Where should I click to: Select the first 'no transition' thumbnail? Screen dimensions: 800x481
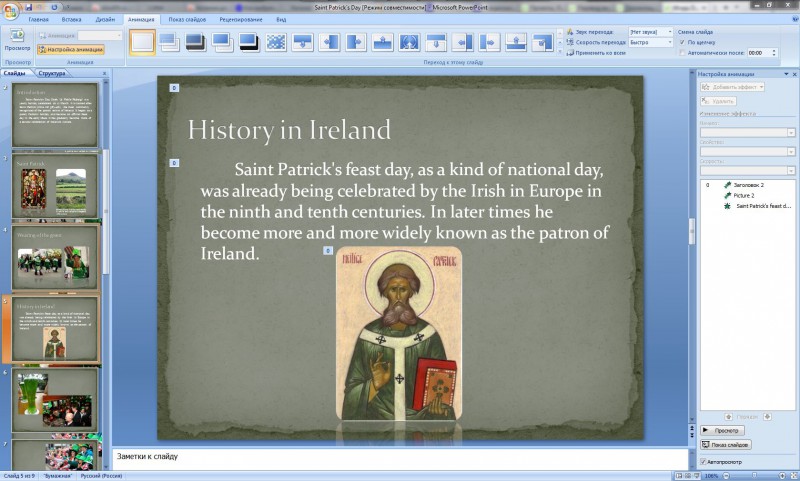[x=142, y=41]
